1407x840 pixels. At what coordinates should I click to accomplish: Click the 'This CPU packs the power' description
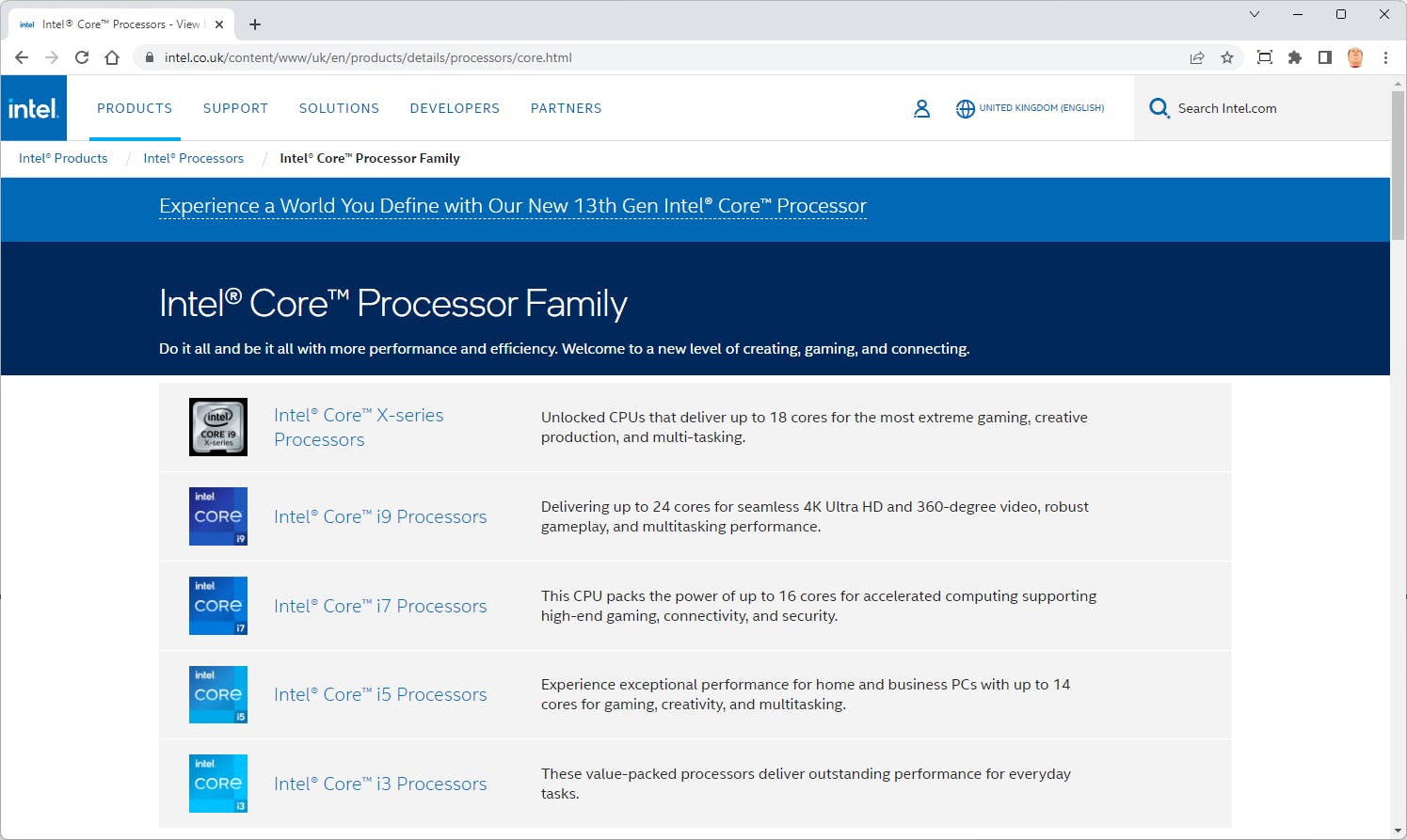(x=819, y=606)
